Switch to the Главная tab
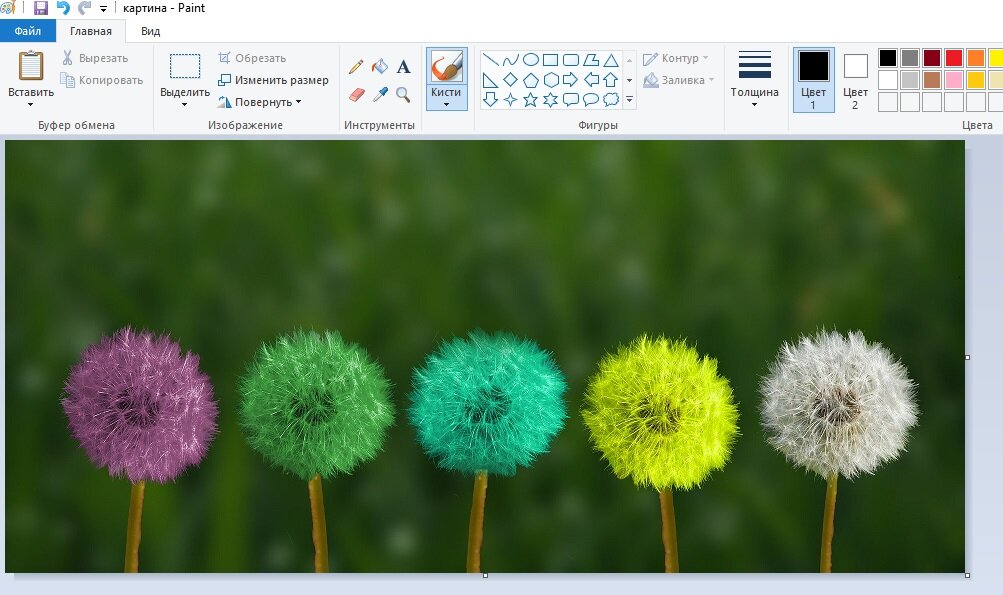 (x=91, y=31)
